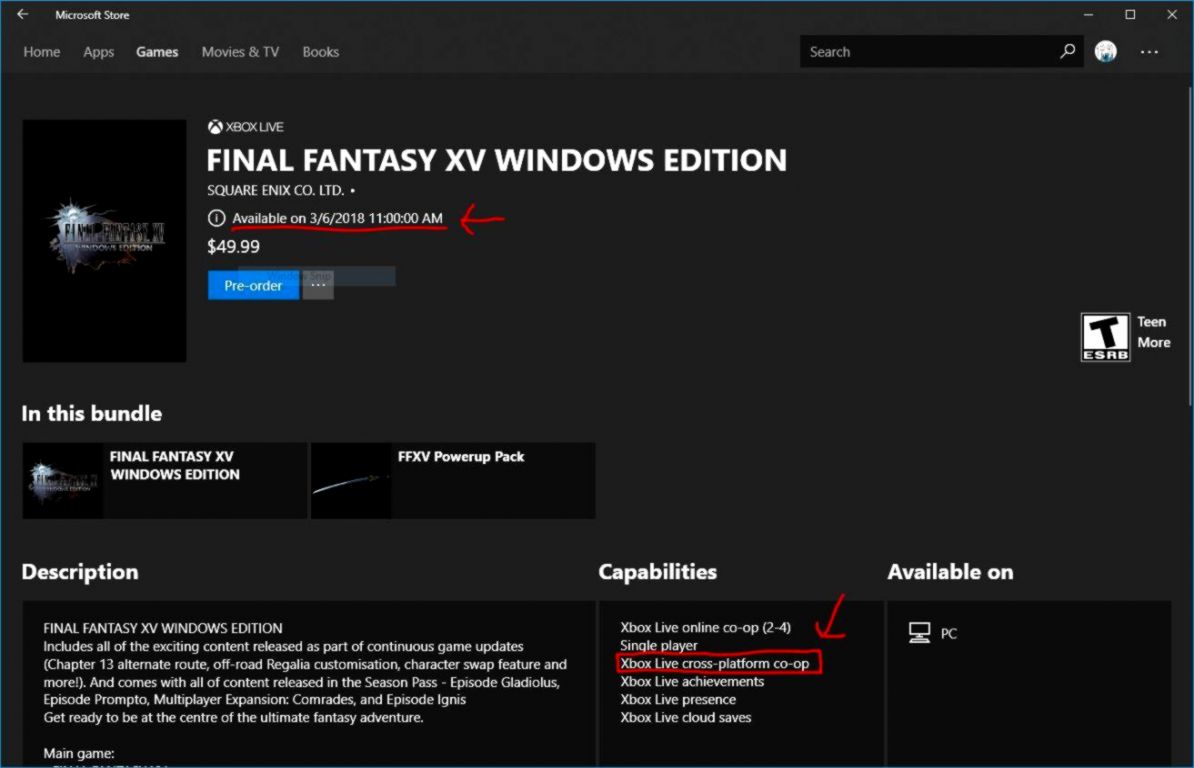Minimize the Microsoft Store window
1194x768 pixels.
click(x=1088, y=14)
